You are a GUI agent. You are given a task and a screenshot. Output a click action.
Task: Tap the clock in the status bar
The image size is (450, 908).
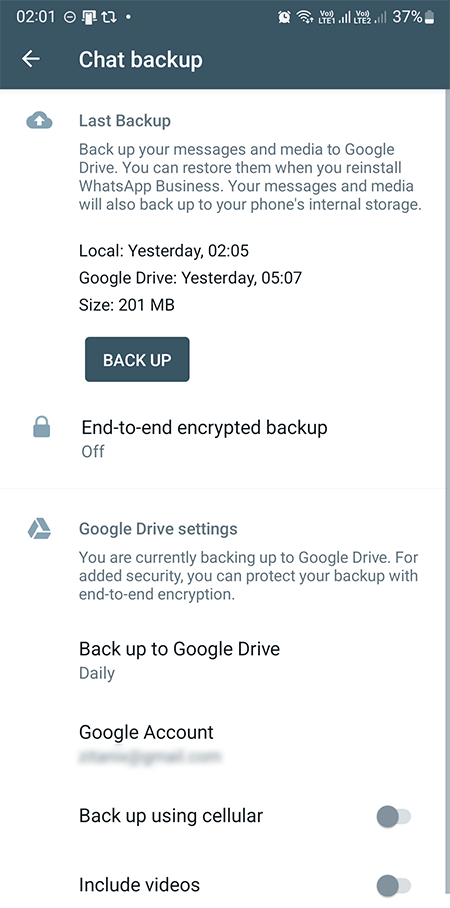[35, 17]
